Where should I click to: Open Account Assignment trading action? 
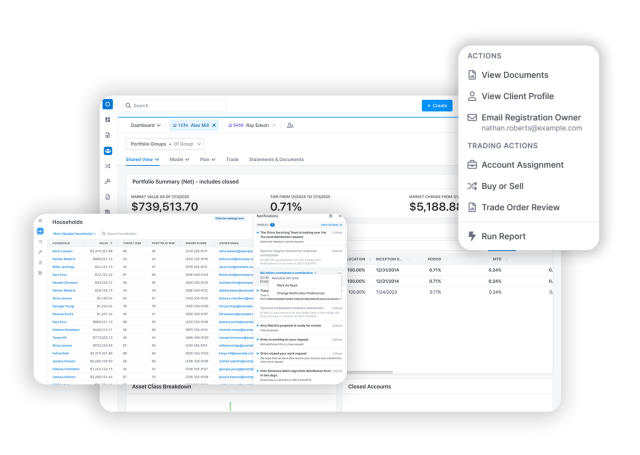516,165
